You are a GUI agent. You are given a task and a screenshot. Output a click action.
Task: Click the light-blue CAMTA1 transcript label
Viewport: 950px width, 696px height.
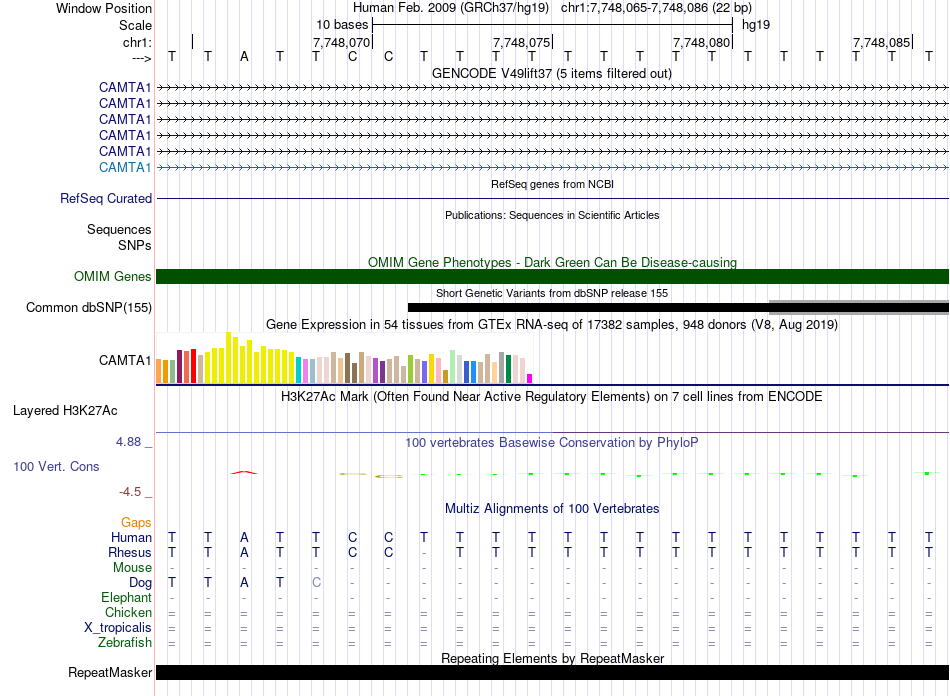coord(125,167)
